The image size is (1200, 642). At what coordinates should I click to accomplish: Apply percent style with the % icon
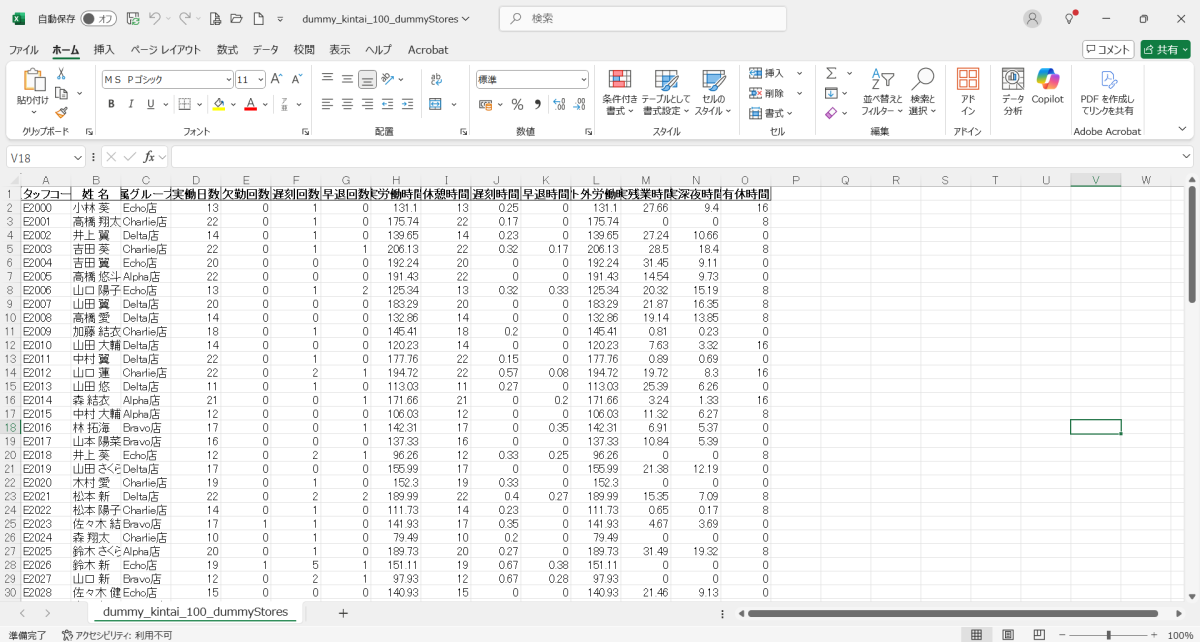point(517,104)
